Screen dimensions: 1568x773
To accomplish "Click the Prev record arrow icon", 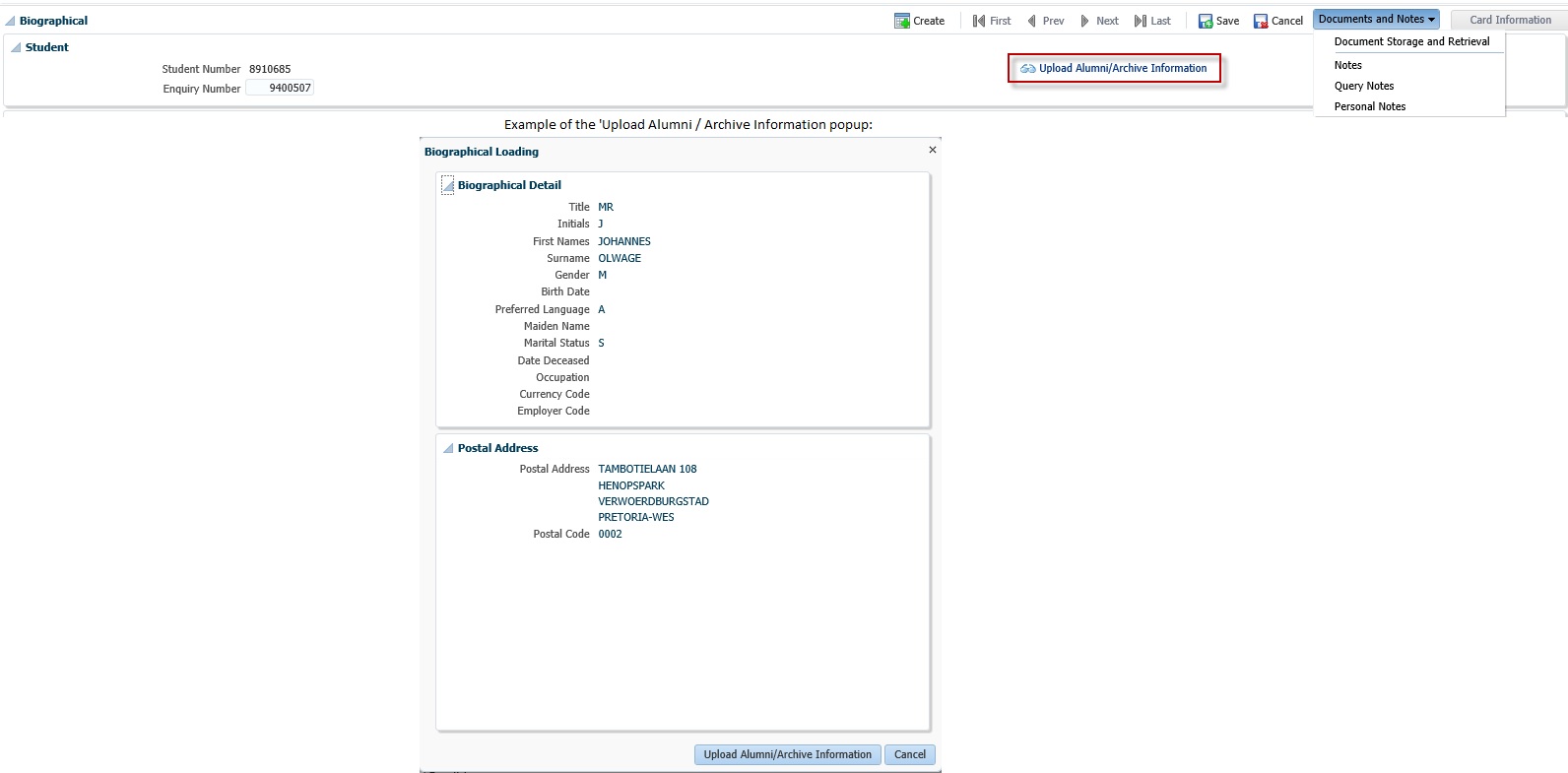I will click(x=1031, y=21).
